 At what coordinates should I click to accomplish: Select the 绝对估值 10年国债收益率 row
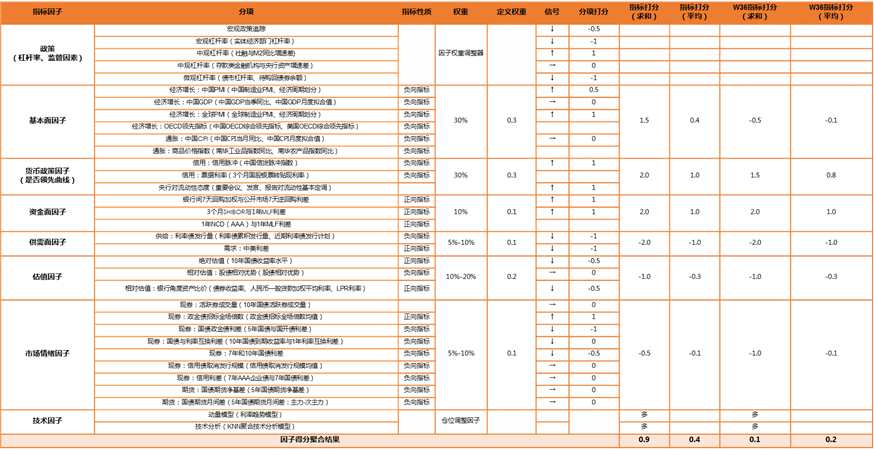coord(246,261)
